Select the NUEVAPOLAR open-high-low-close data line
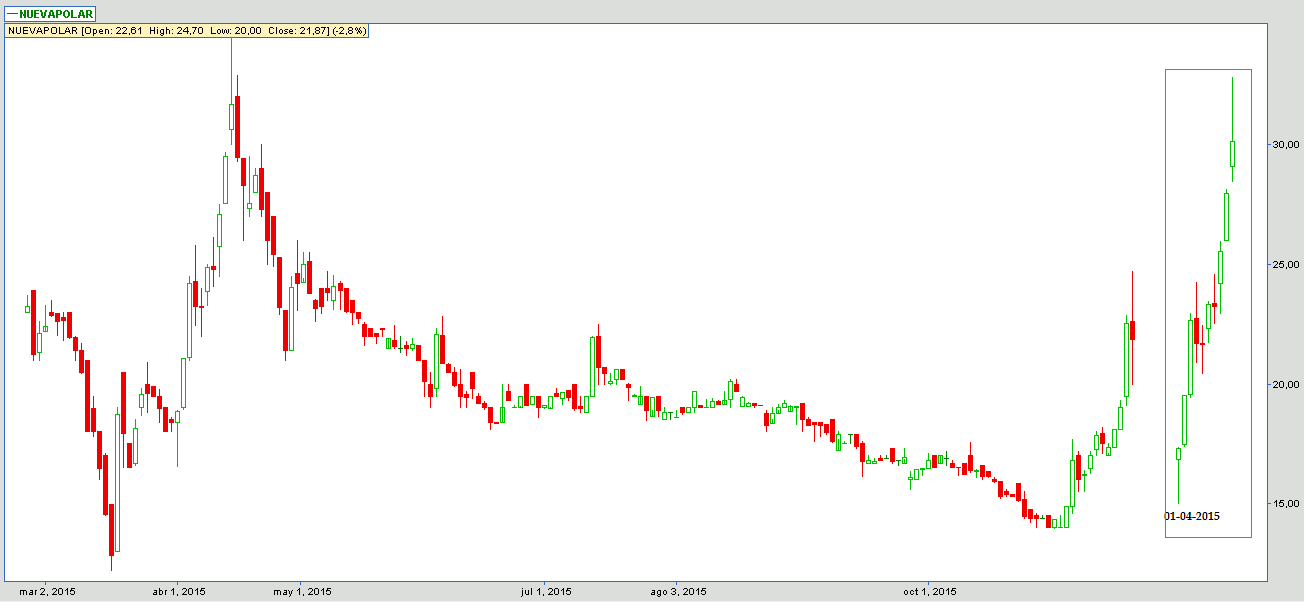The height and width of the screenshot is (602, 1304). (x=188, y=31)
